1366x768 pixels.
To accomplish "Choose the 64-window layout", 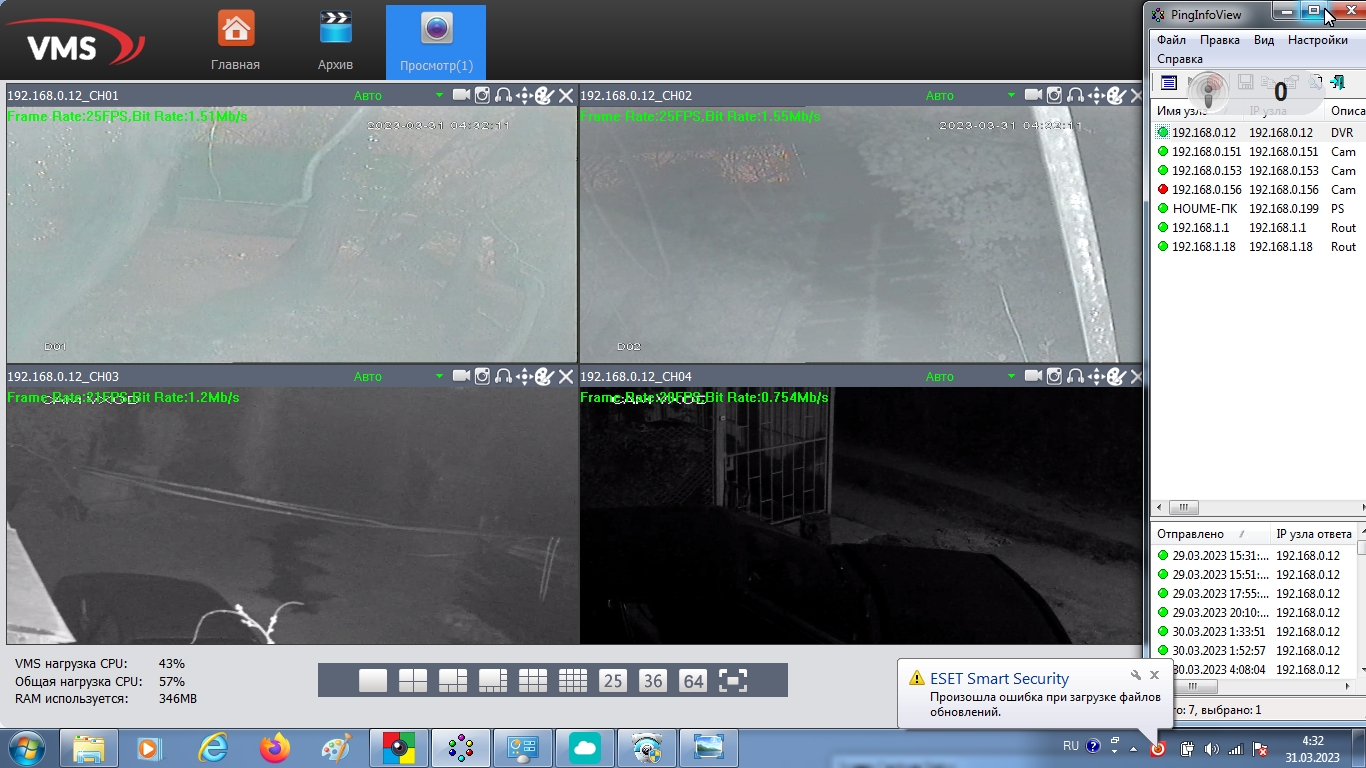I will (693, 681).
